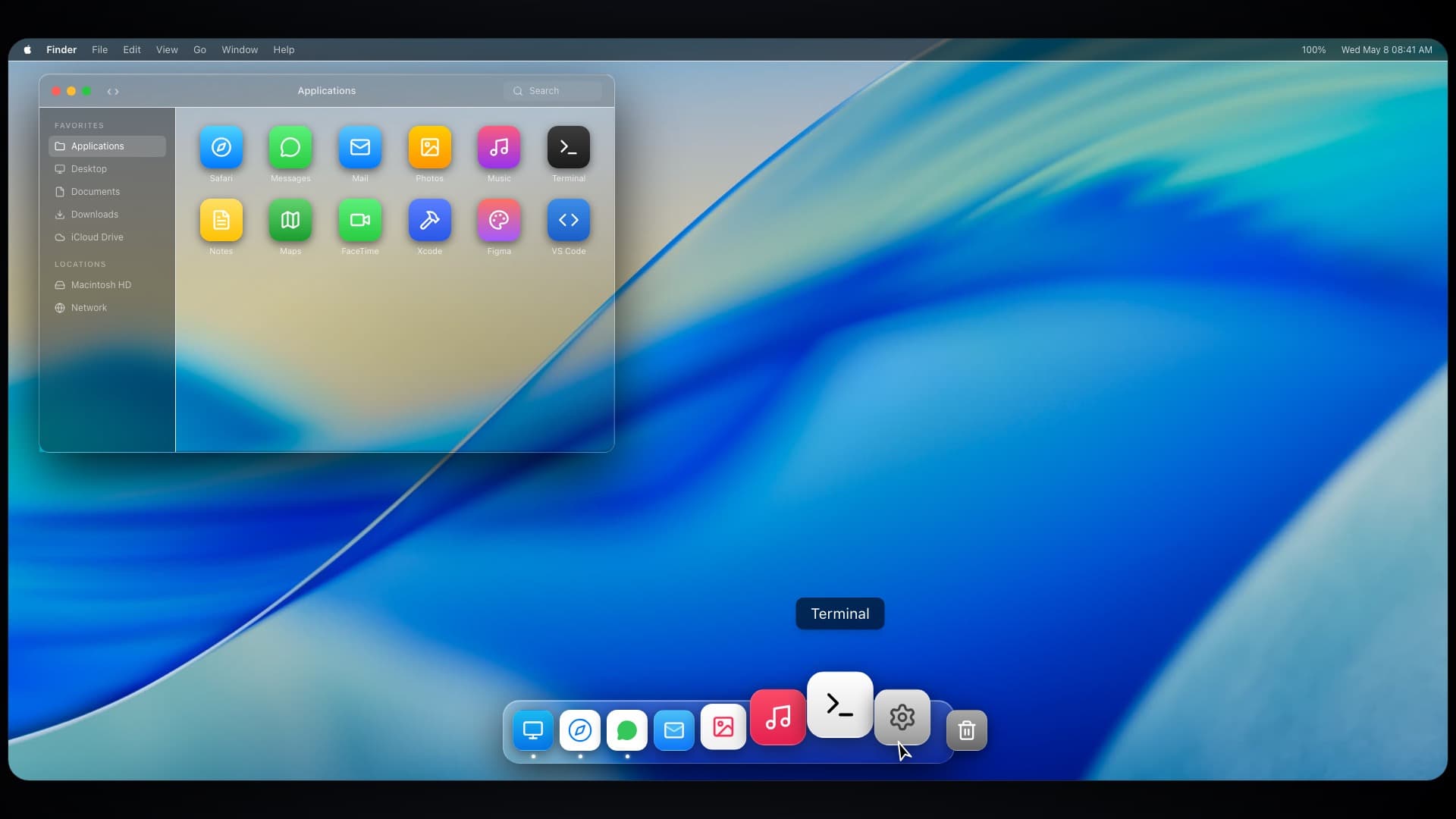
Task: Select Applications in the Finder sidebar
Action: pos(107,146)
